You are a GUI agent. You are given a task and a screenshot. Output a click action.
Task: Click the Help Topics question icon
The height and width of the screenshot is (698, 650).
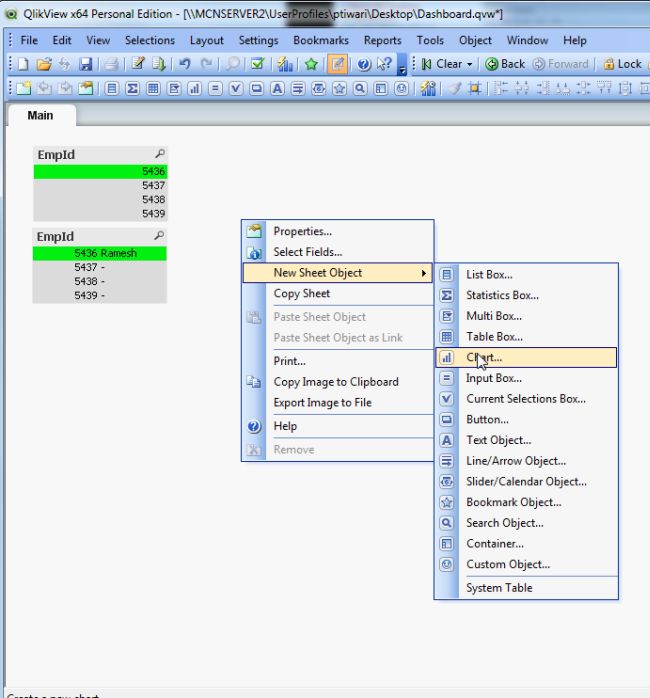click(363, 64)
